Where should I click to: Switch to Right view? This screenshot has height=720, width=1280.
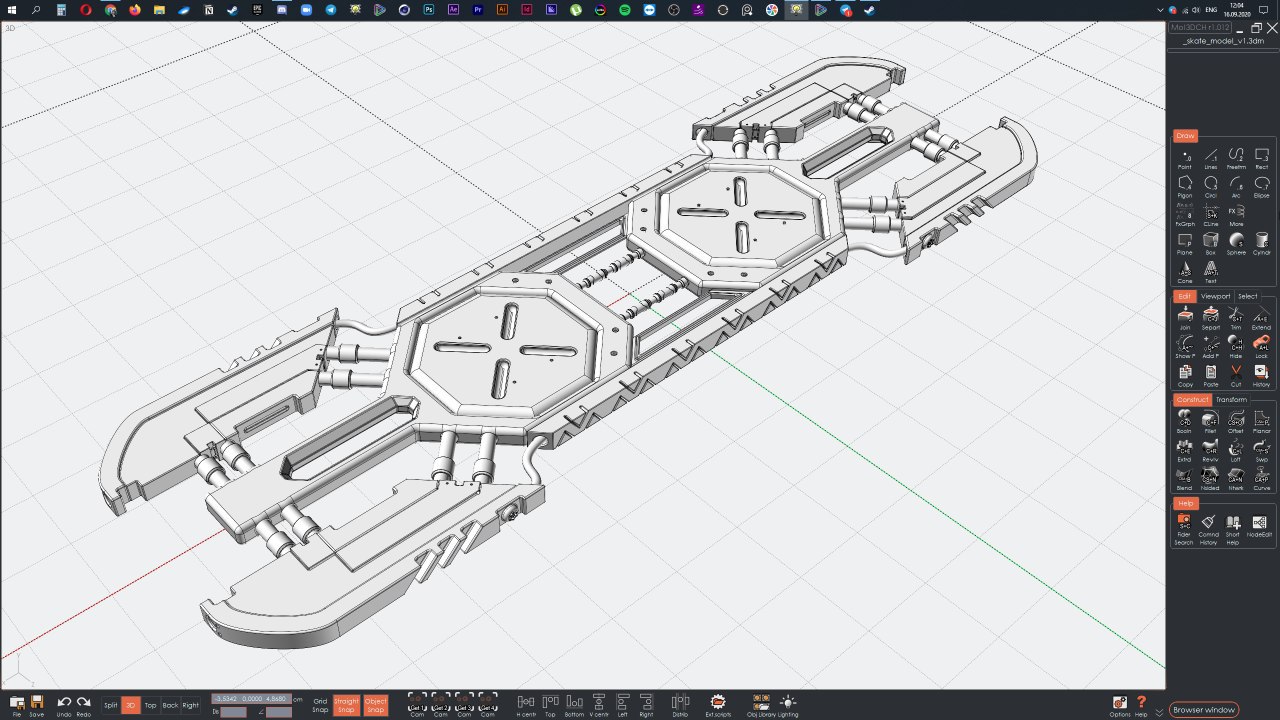click(190, 705)
